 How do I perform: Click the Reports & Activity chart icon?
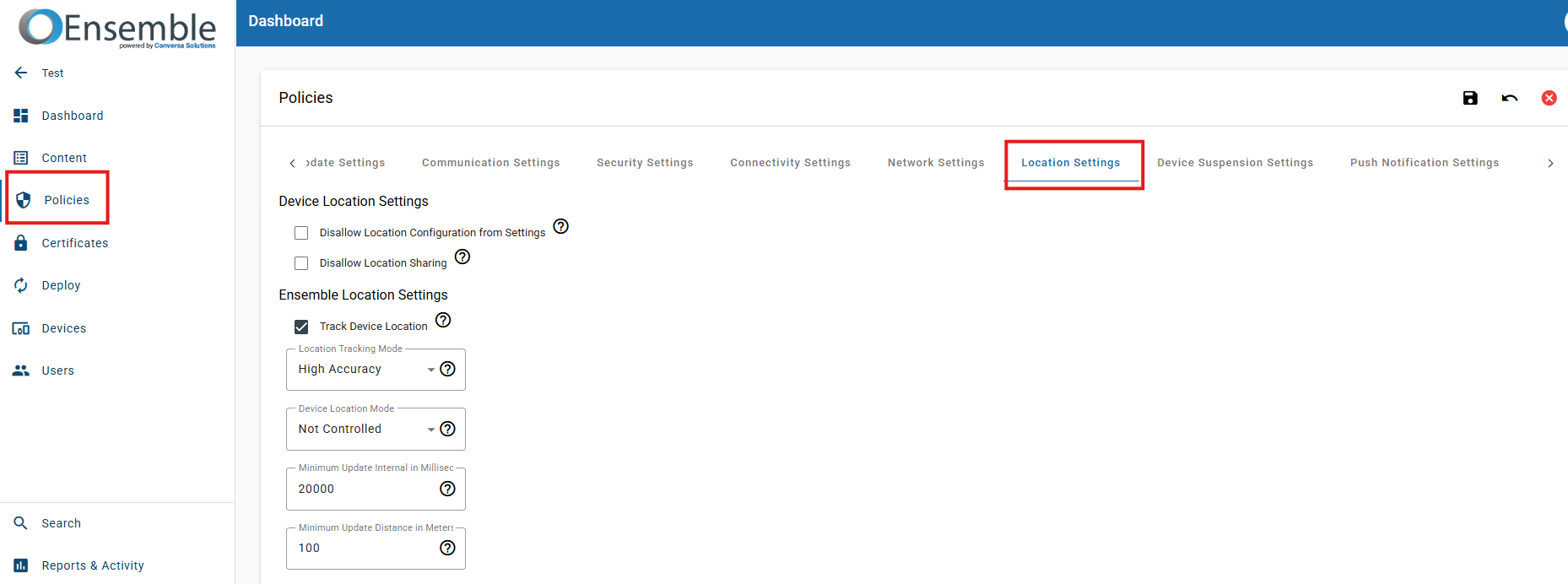click(x=21, y=565)
